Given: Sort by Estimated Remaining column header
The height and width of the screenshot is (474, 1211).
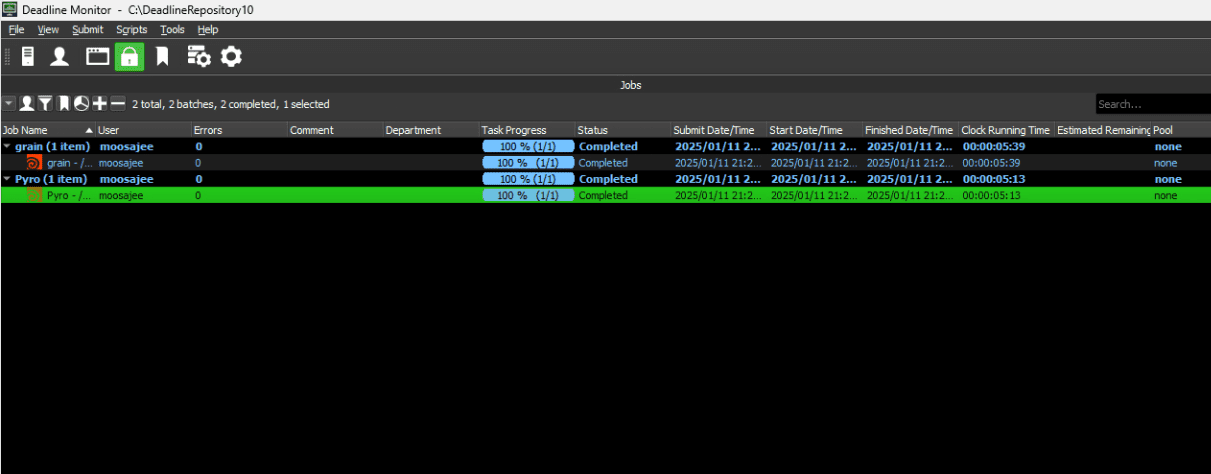Looking at the screenshot, I should 1103,130.
